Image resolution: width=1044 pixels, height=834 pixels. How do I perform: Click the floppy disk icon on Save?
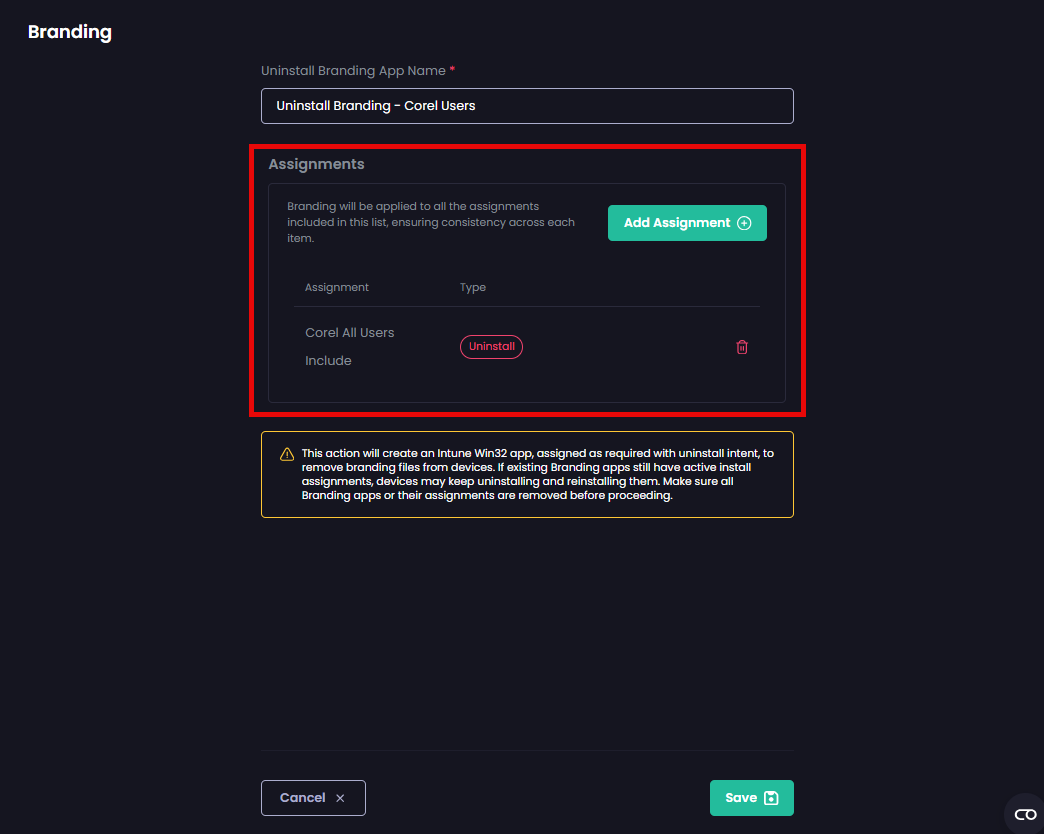pos(771,798)
